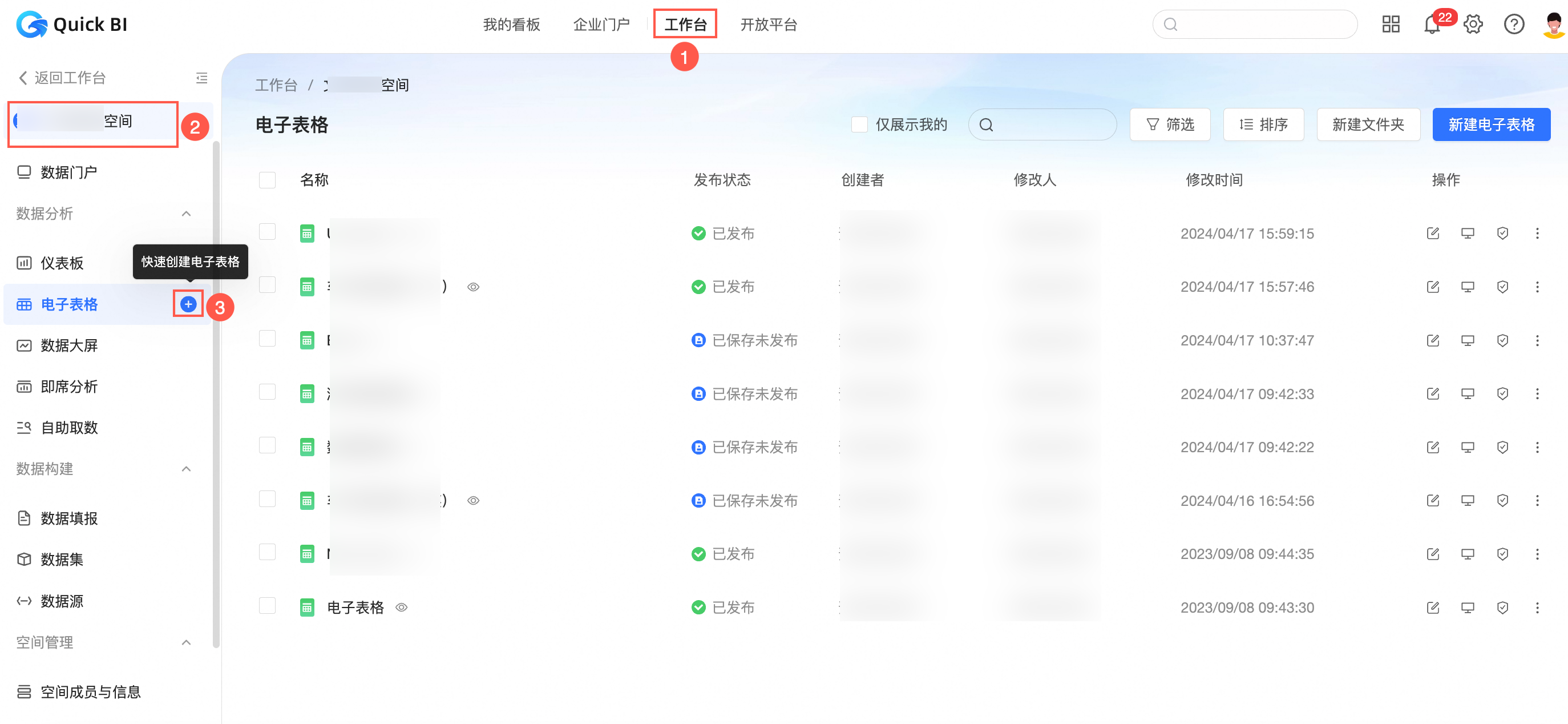This screenshot has width=1568, height=724.
Task: Open the three-dot menu of first row
Action: click(1537, 233)
